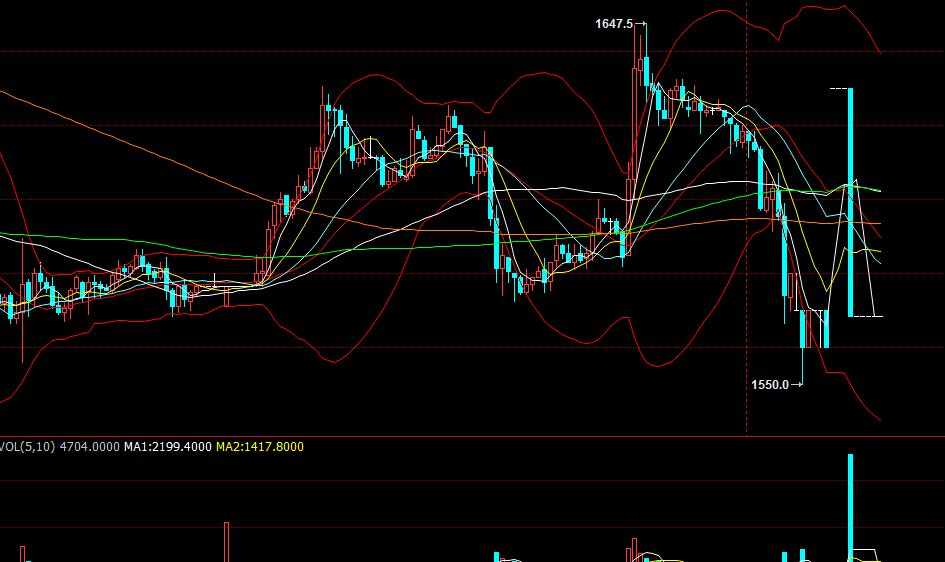
Task: Click the red hollow volume bar mid-left
Action: (227, 541)
